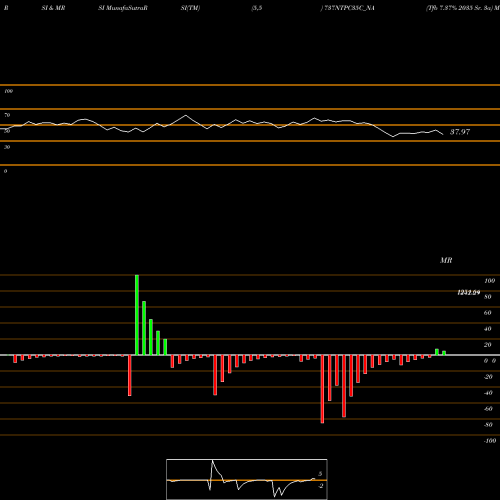This screenshot has height=500, width=500.
Task: Click the 1232.09 value label
Action: [469, 293]
